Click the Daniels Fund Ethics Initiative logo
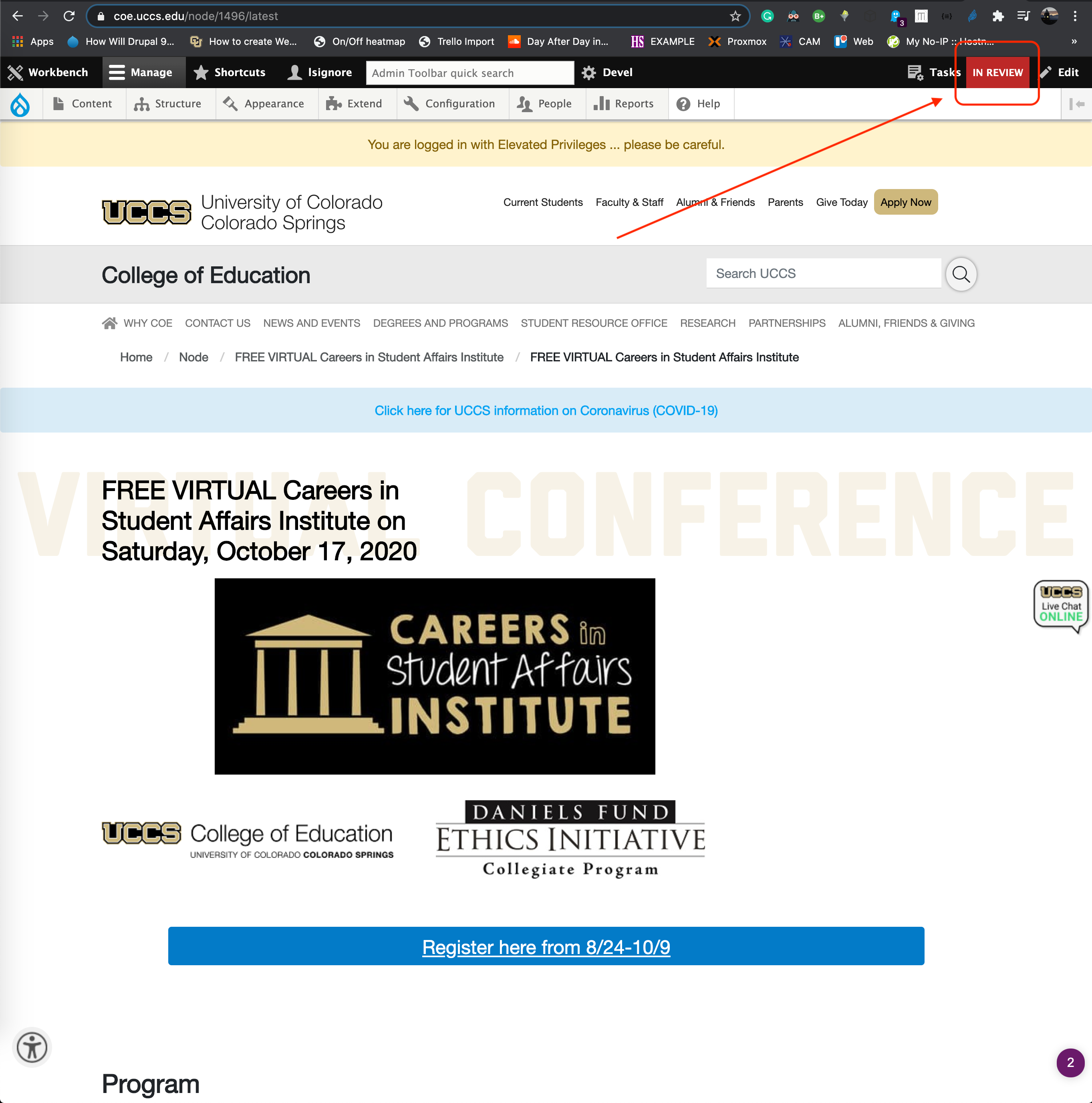The width and height of the screenshot is (1092, 1103). 570,839
